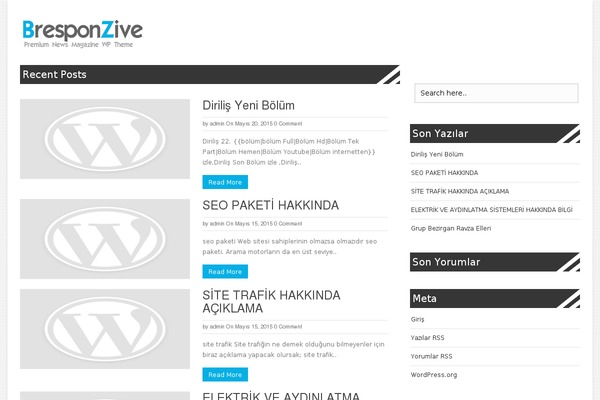Open sidebar link 'SİTE TRAFİK HAKKINDA AÇIKLAMA'

point(460,191)
